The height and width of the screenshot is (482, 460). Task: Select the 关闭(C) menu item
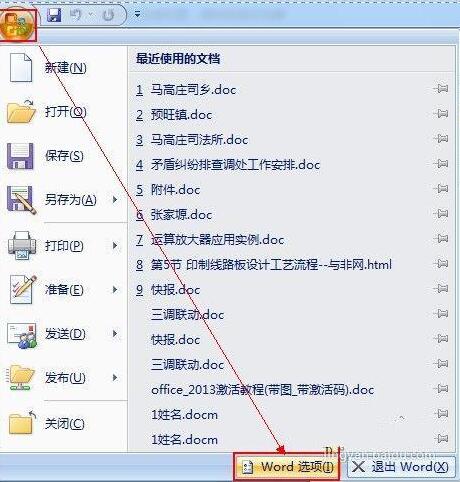point(64,423)
